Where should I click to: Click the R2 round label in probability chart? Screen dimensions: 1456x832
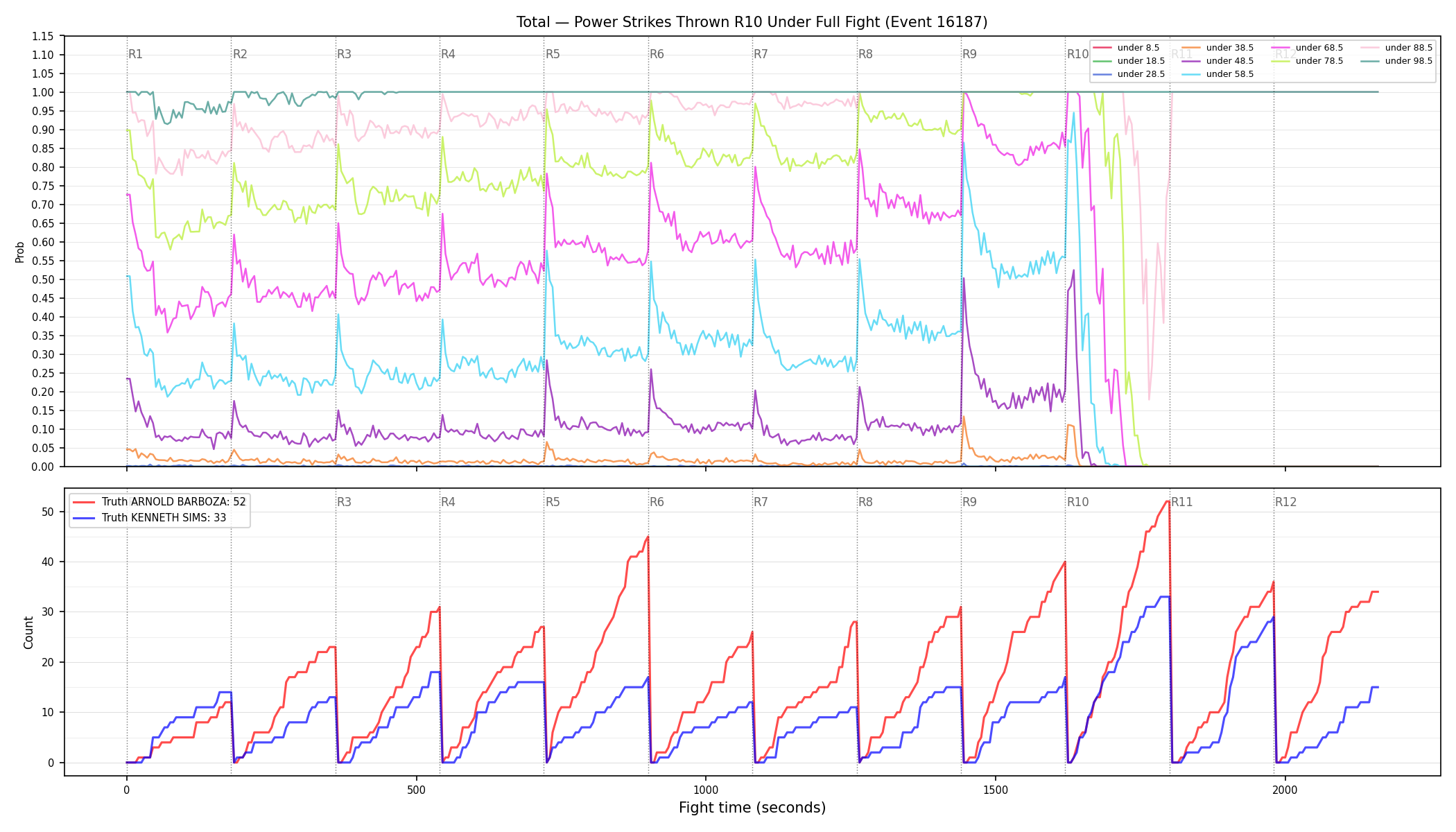[x=240, y=54]
